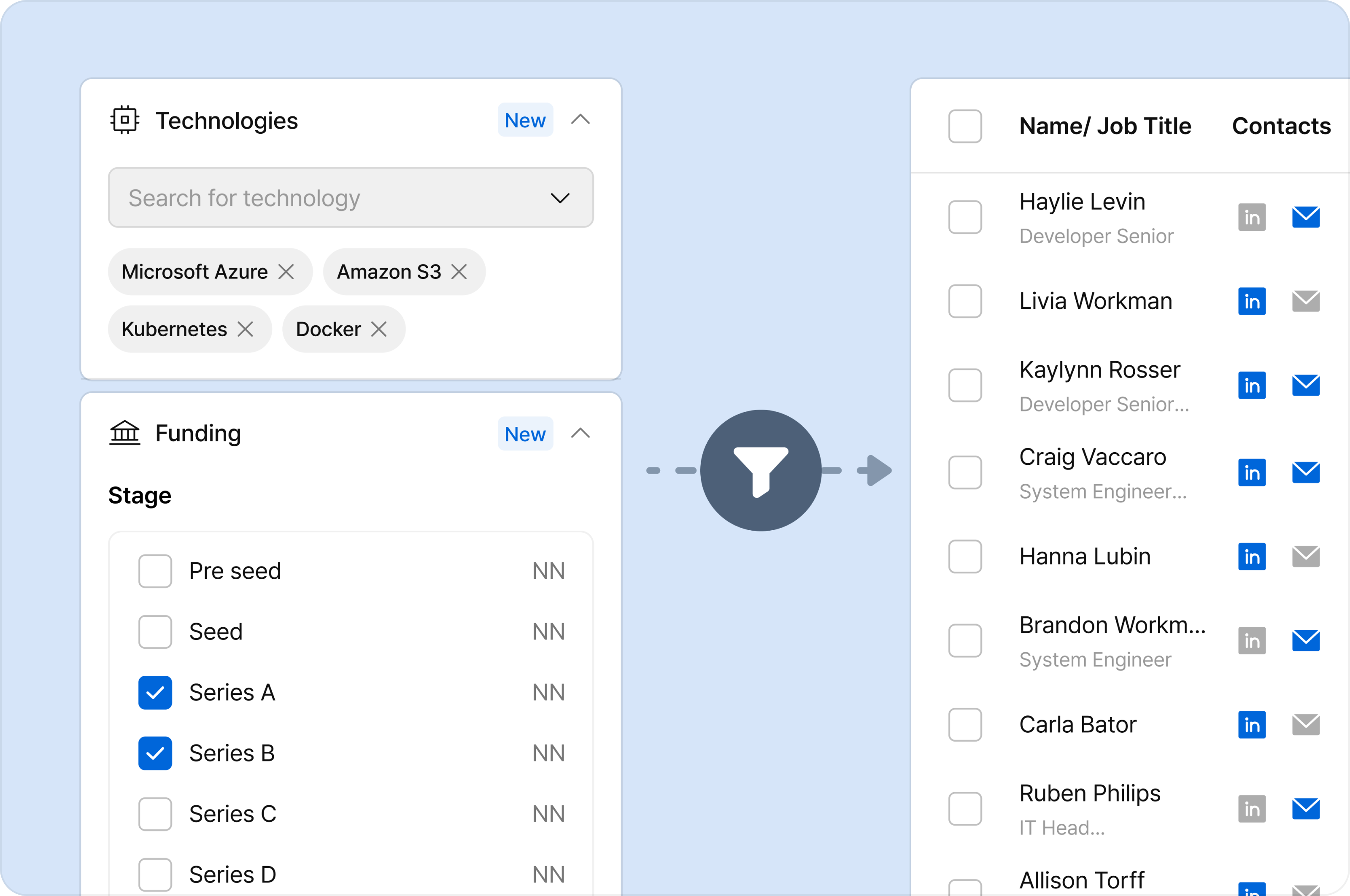Click the name Kaylynn Rosser

point(1100,370)
